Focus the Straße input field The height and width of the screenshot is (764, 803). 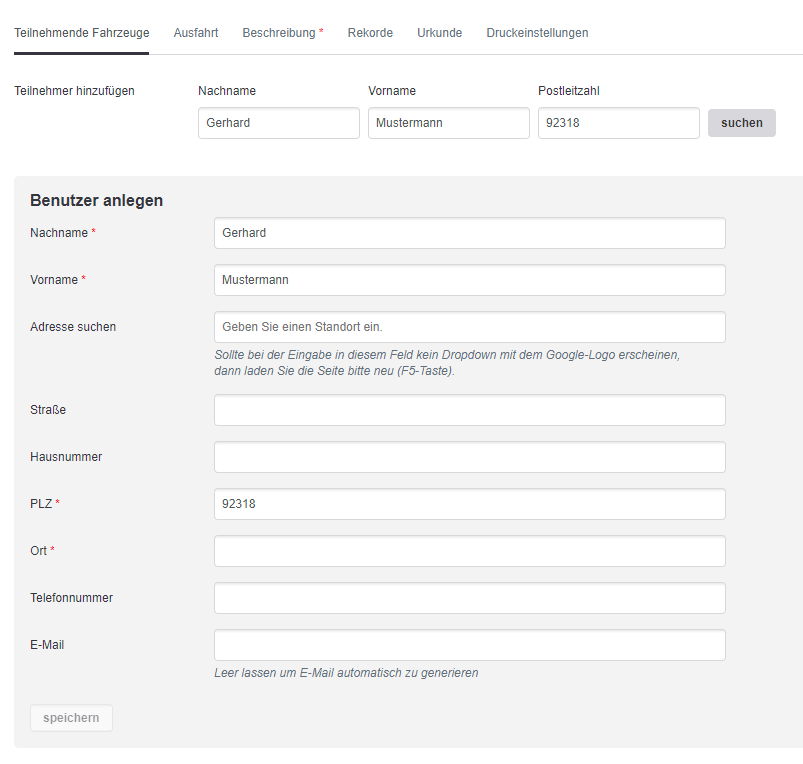pyautogui.click(x=470, y=410)
